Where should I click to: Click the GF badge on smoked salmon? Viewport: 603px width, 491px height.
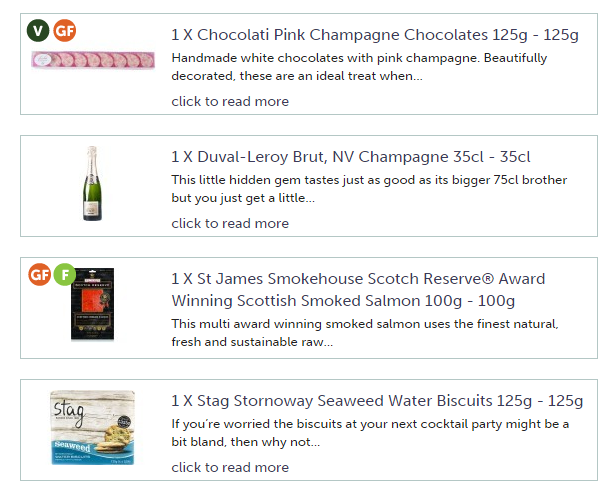[x=40, y=274]
